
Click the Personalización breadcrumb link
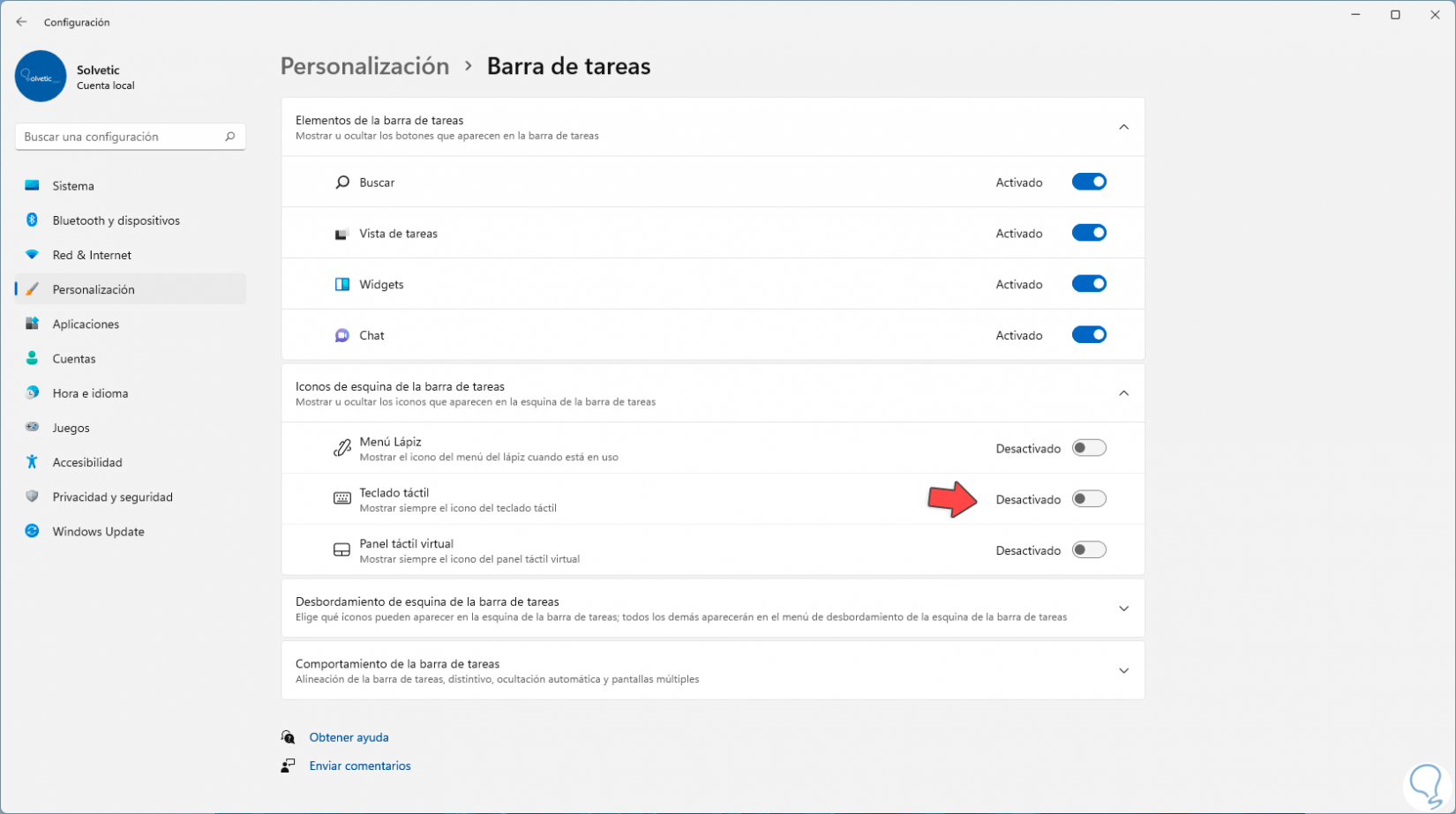click(x=364, y=66)
